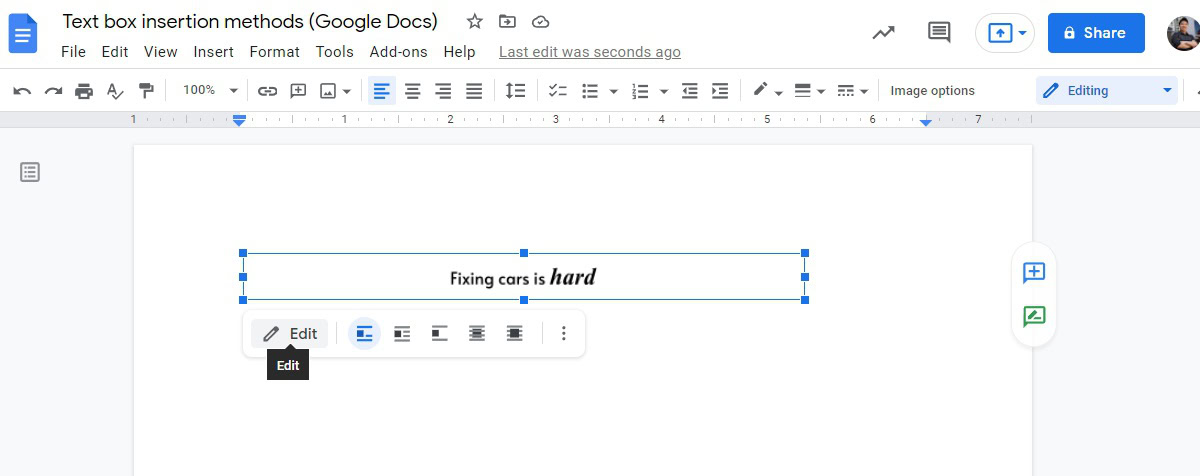Click the insert link icon
This screenshot has width=1200, height=476.
coord(267,91)
